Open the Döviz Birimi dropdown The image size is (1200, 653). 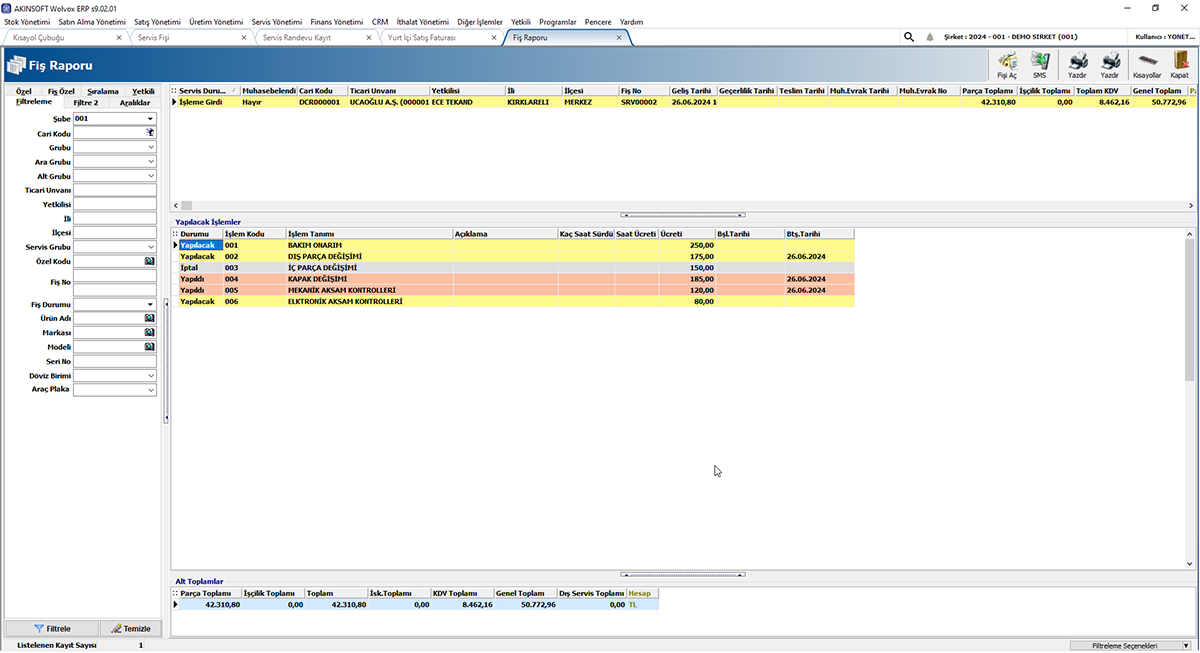click(x=150, y=376)
